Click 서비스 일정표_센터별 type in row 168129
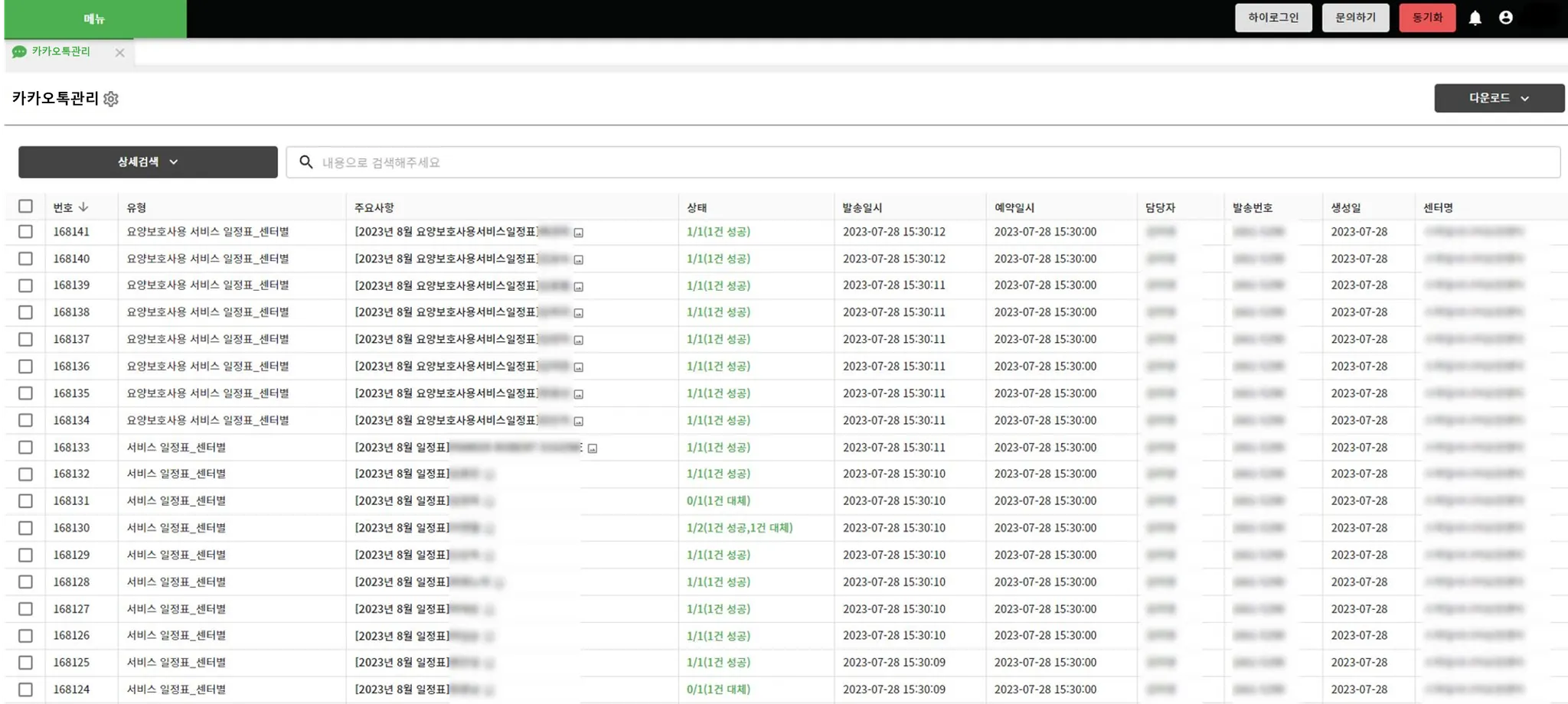This screenshot has height=704, width=1568. click(x=176, y=555)
